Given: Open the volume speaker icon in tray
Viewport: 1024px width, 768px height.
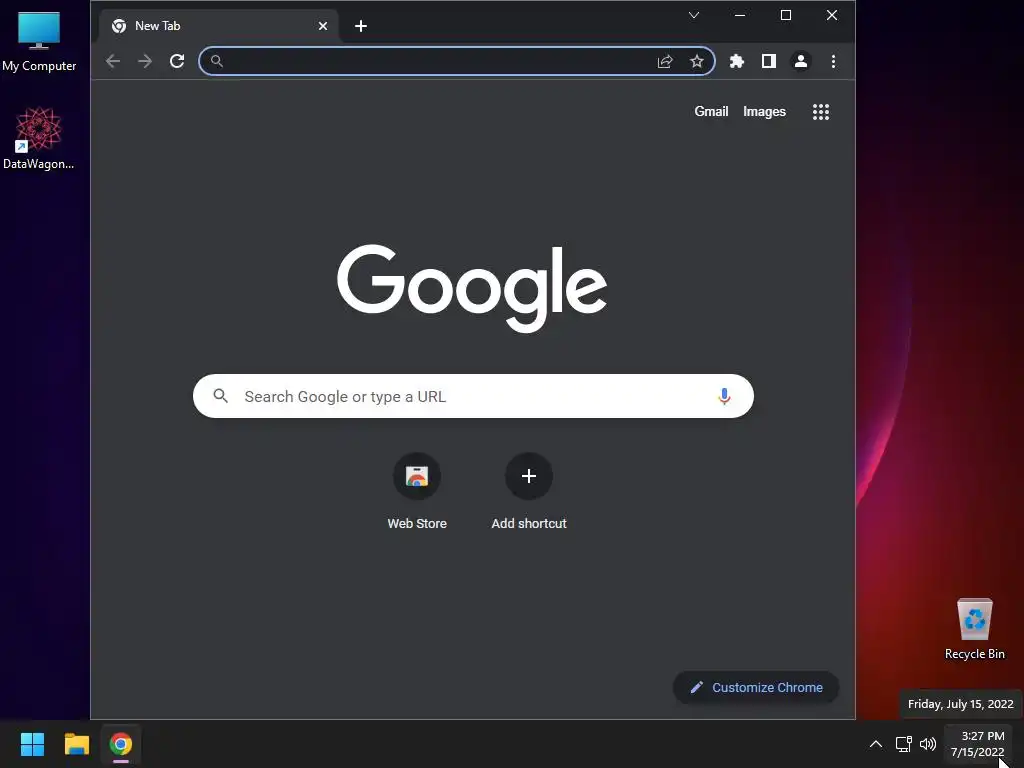Looking at the screenshot, I should click(927, 744).
